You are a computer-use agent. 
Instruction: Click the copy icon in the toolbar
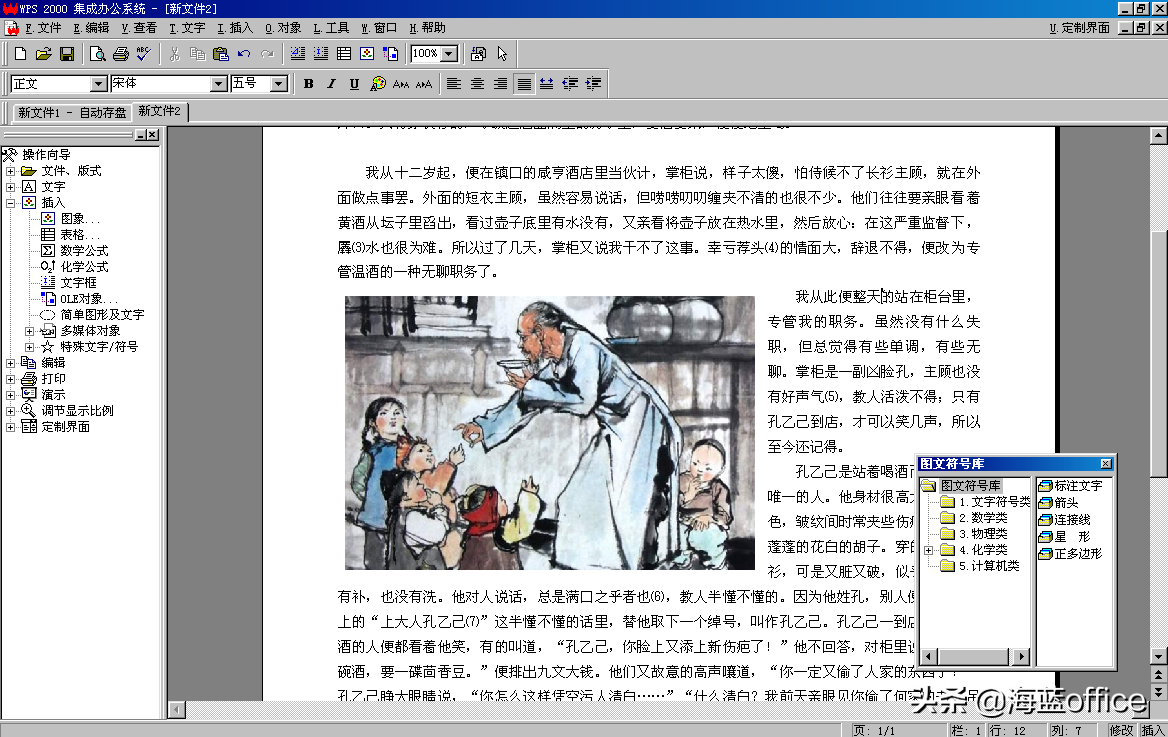point(197,54)
